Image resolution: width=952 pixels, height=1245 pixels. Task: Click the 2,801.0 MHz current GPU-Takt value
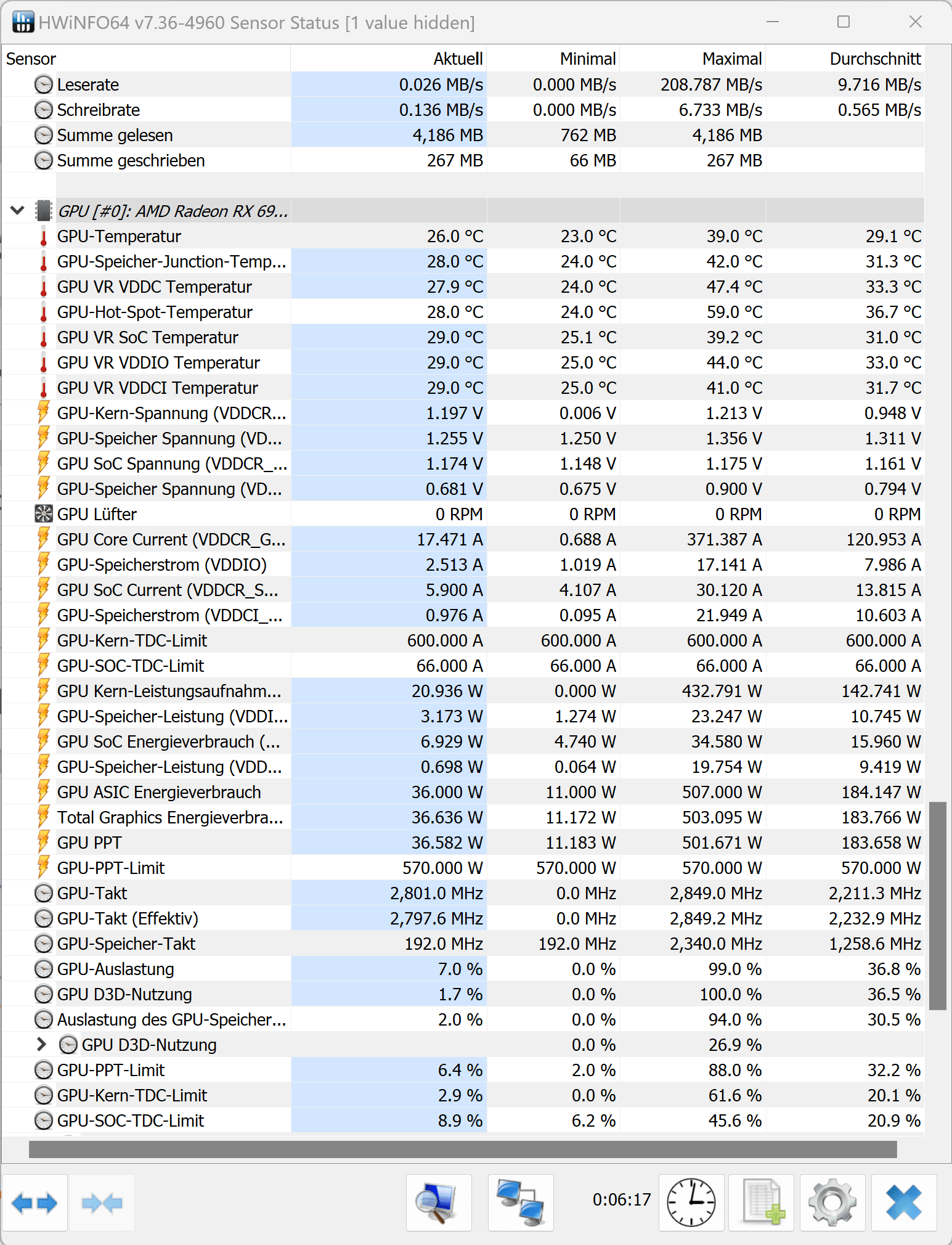click(x=436, y=893)
